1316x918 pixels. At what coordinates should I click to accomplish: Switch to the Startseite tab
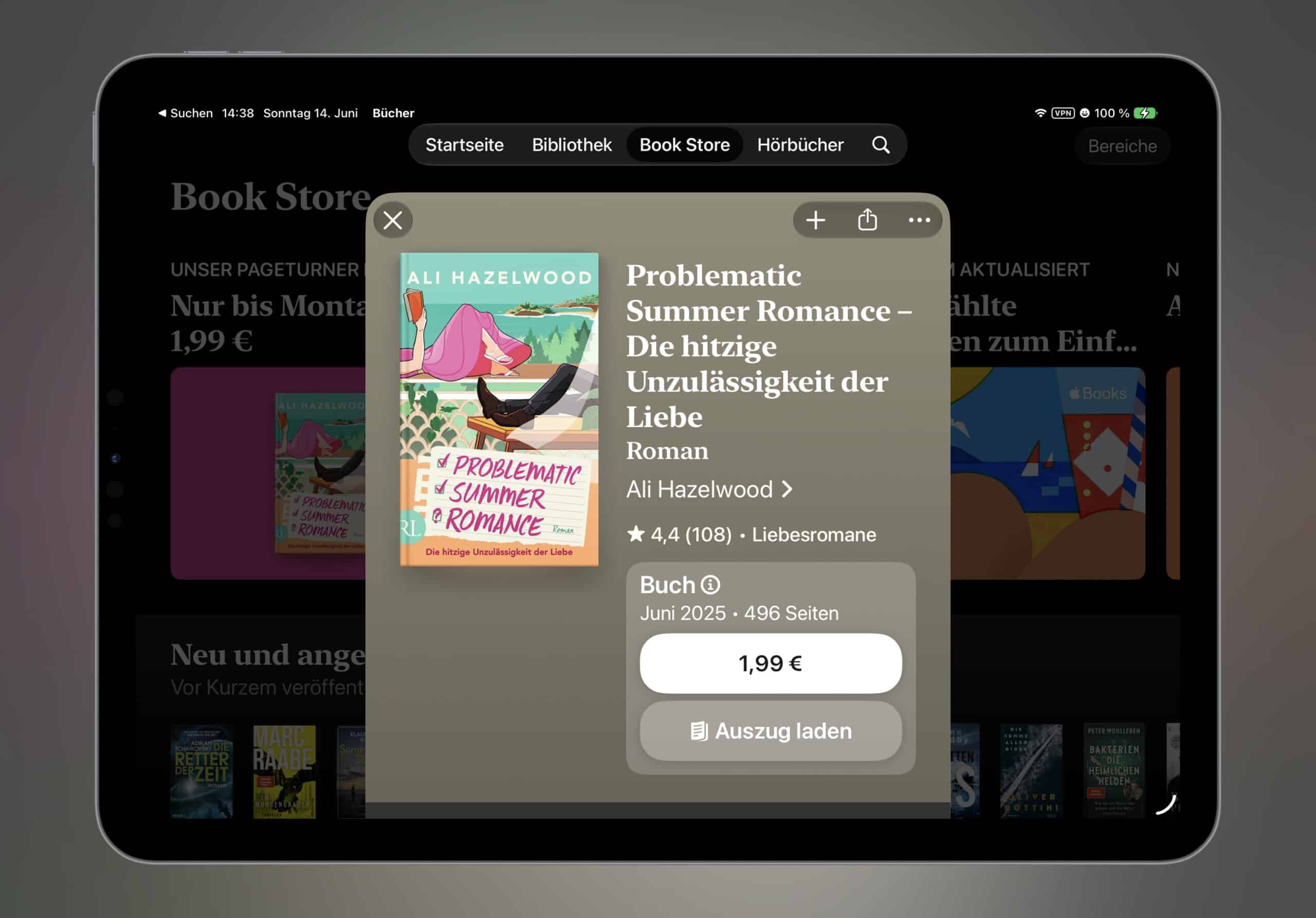click(464, 145)
